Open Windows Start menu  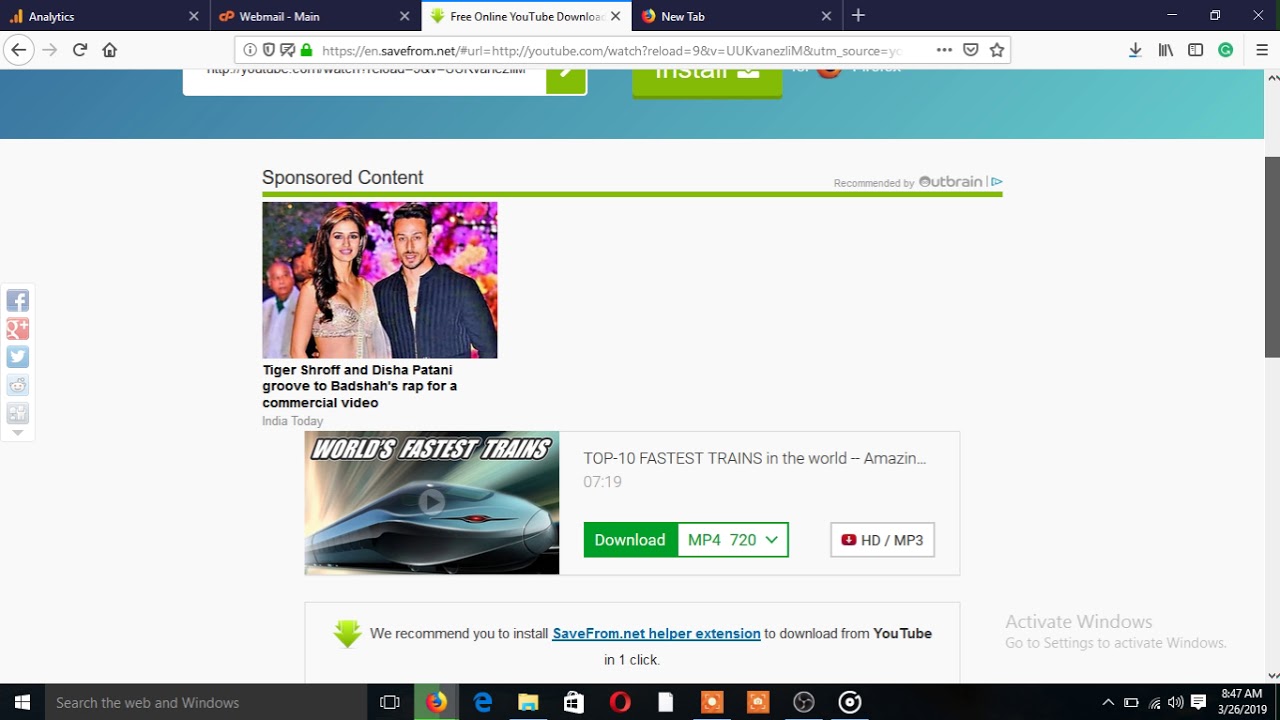click(x=22, y=702)
